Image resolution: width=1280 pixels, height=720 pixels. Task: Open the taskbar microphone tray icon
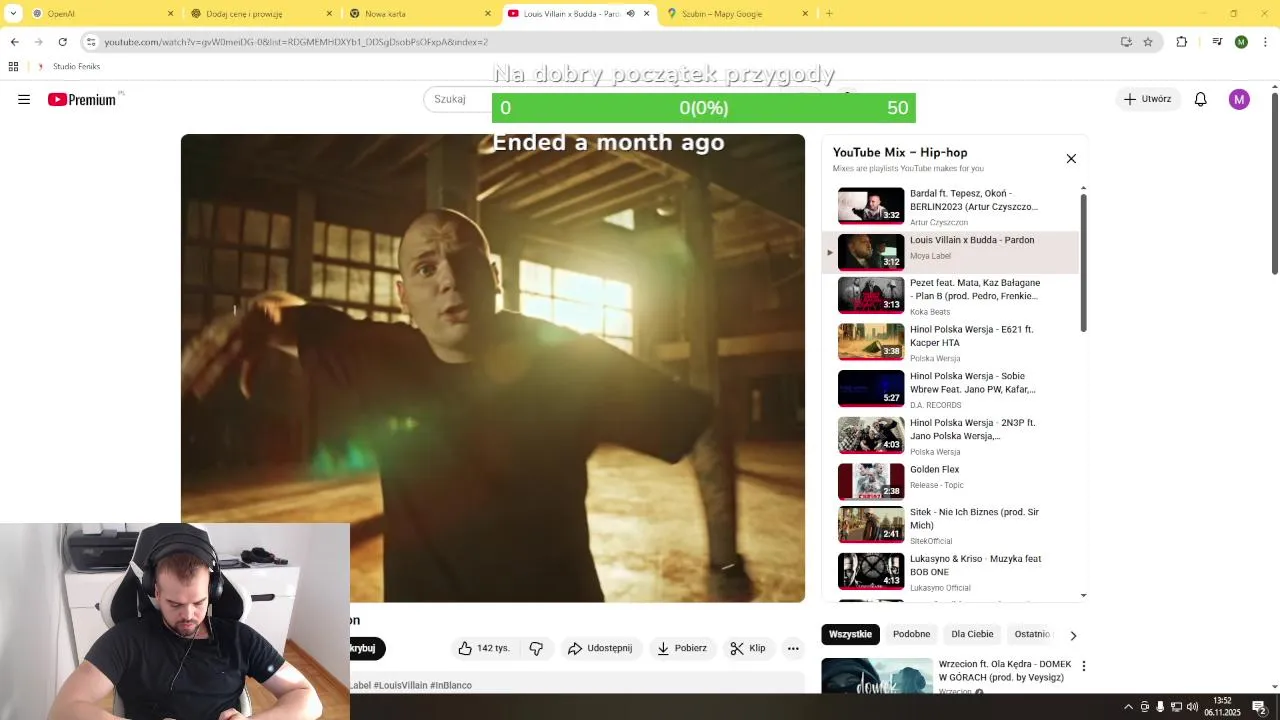click(1160, 707)
